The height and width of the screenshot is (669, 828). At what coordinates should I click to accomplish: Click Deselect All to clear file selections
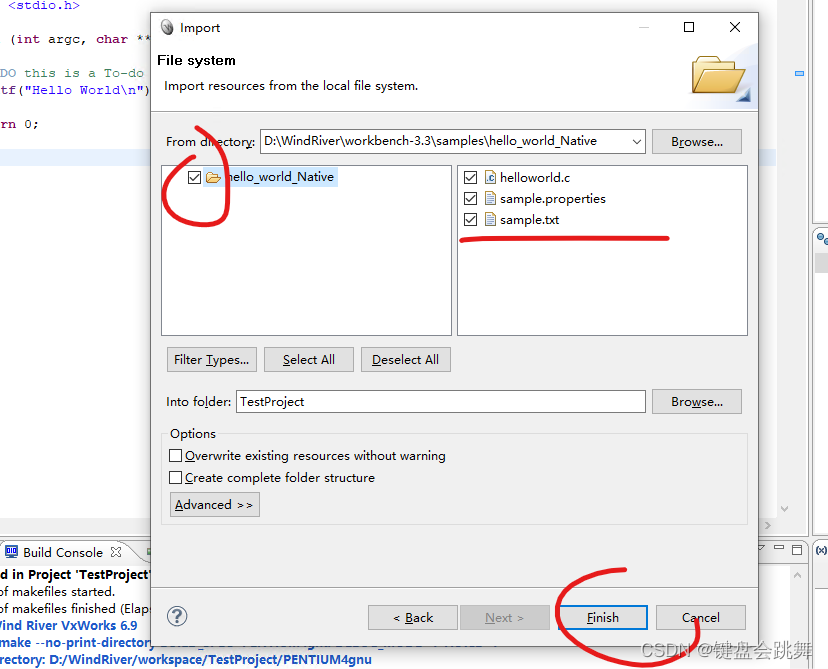pyautogui.click(x=405, y=359)
